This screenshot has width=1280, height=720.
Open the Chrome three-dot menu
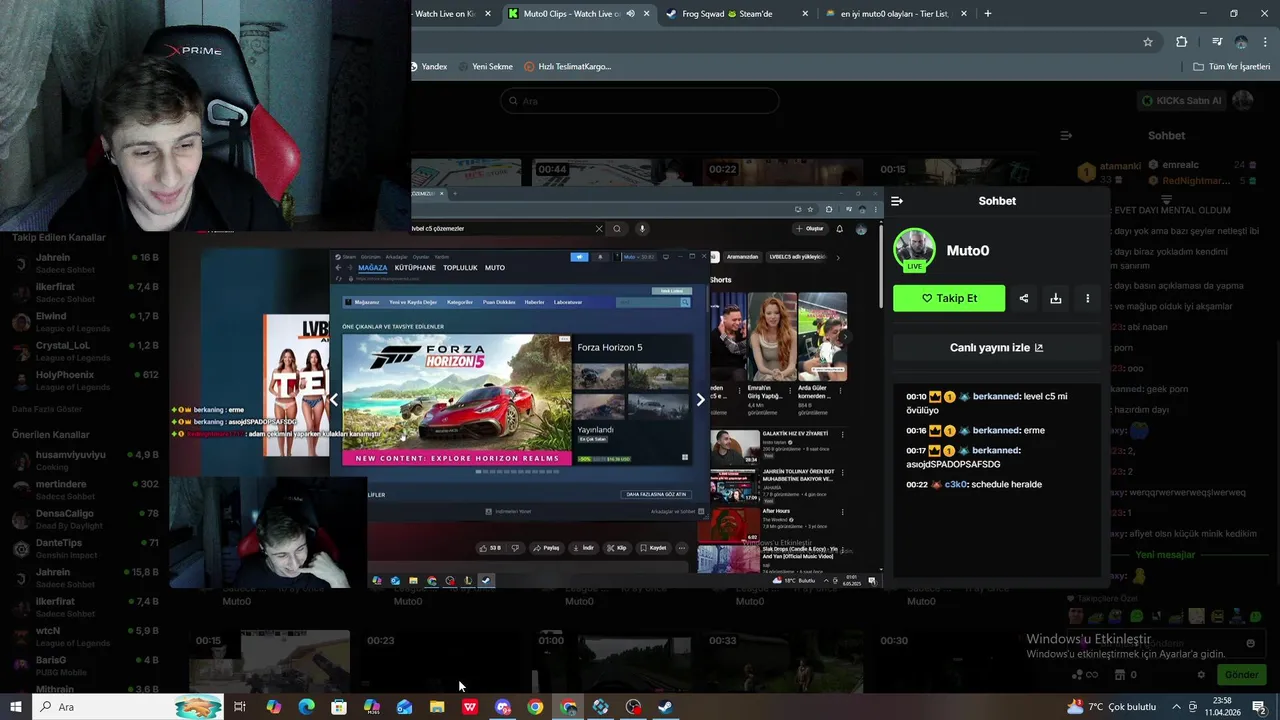(1266, 42)
